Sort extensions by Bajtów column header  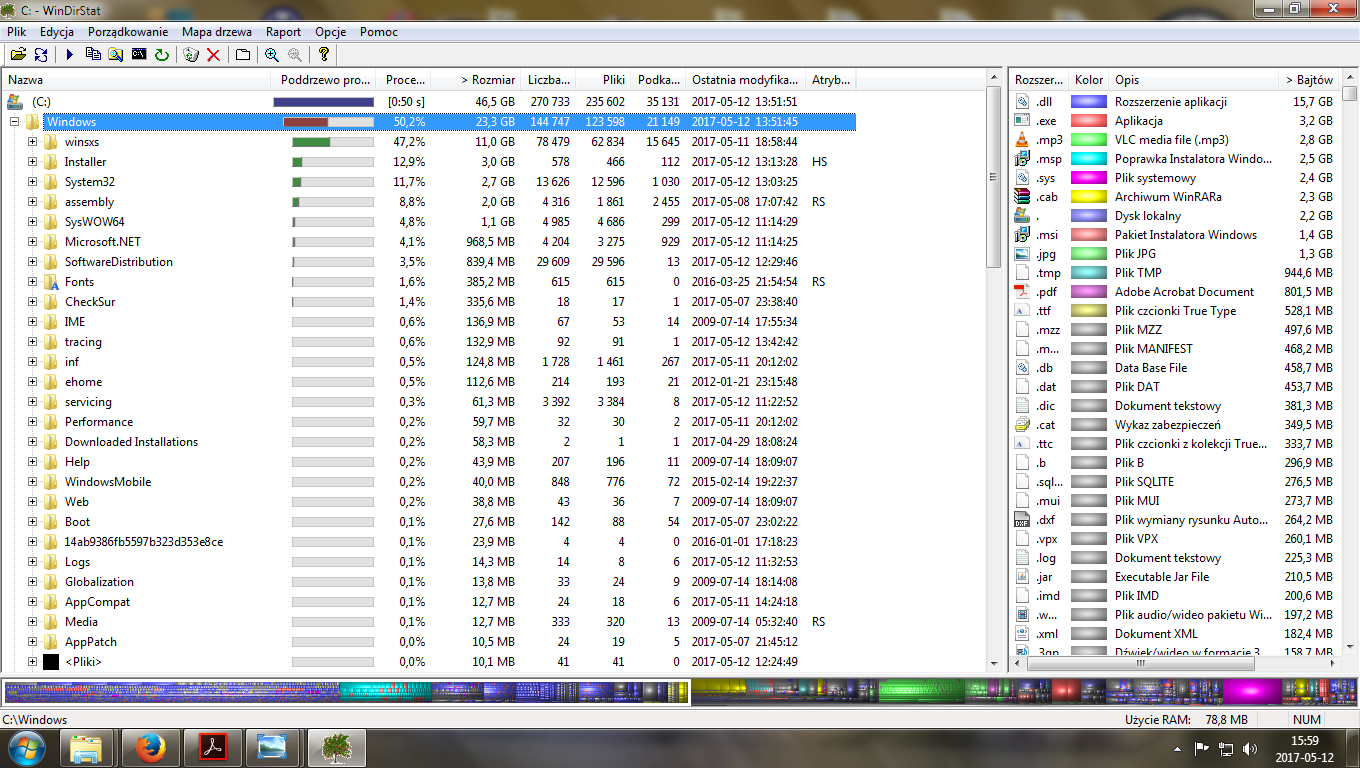tap(1308, 80)
